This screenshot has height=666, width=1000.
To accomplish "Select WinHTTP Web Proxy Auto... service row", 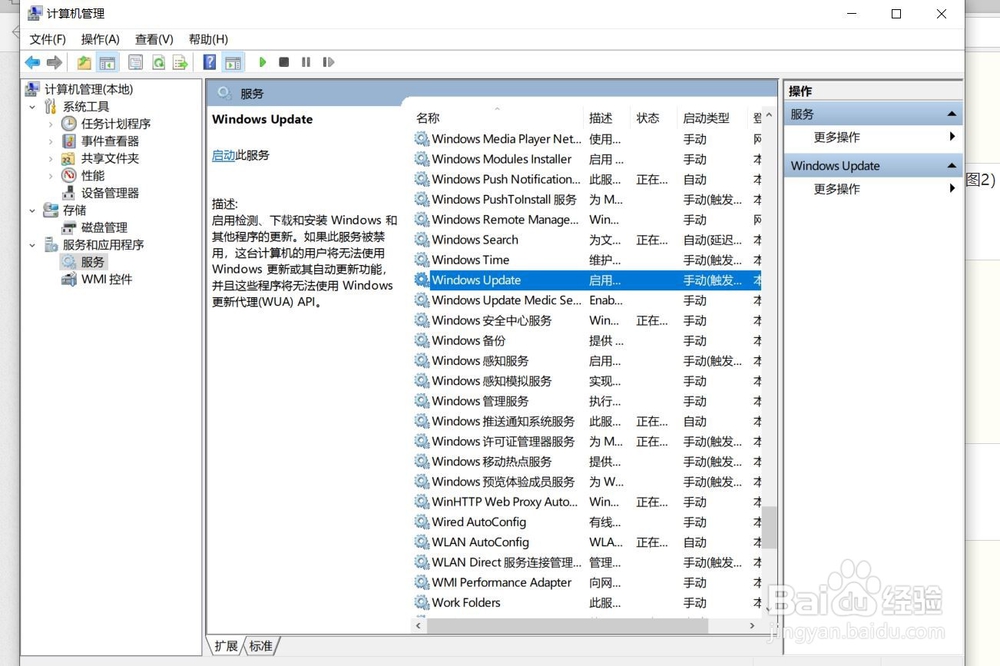I will [587, 502].
